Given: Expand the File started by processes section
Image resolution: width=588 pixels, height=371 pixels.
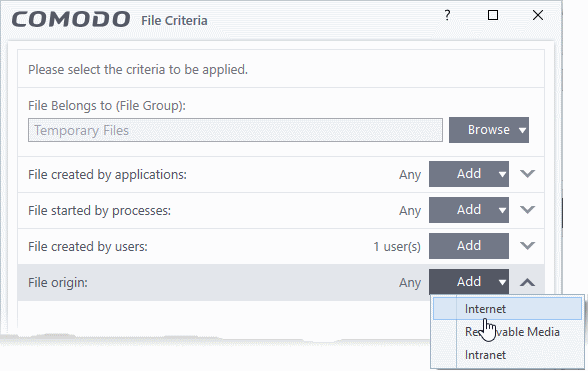Looking at the screenshot, I should coord(527,210).
